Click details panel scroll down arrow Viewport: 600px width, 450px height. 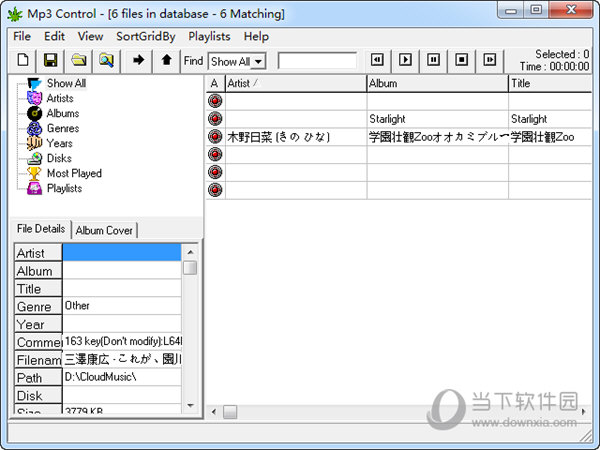tap(190, 405)
